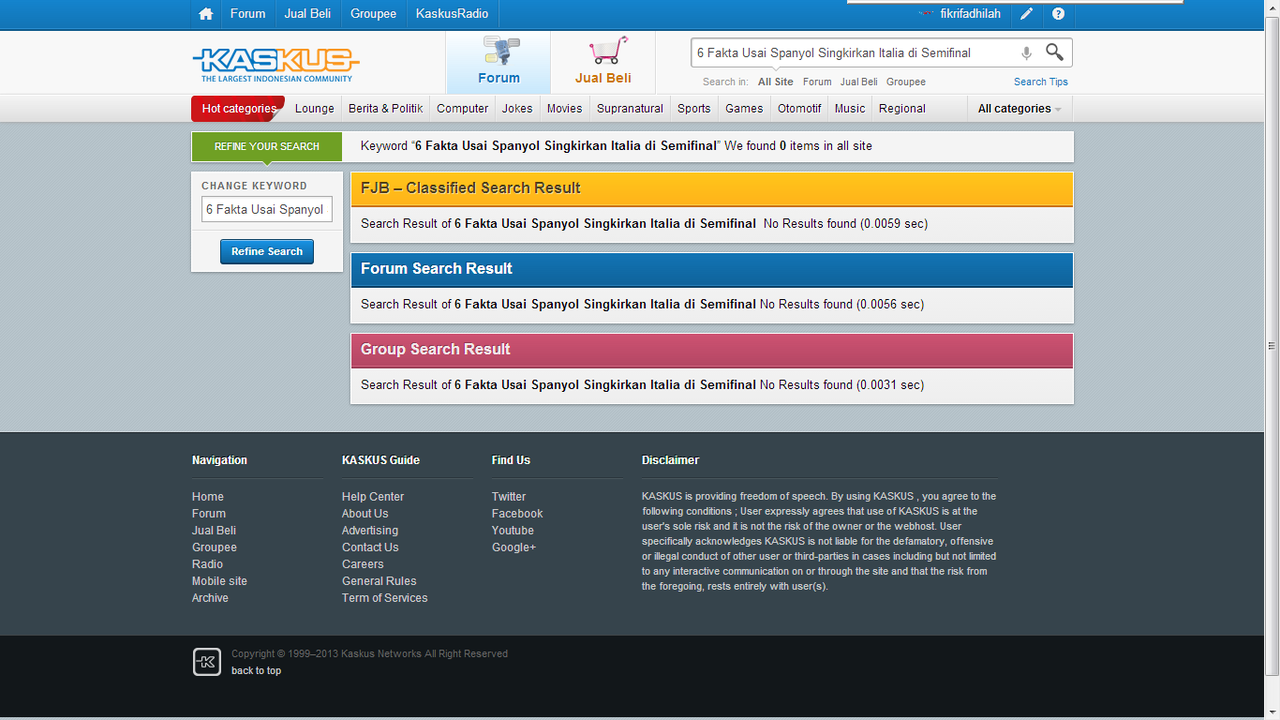Click the Group Search Result header
1280x720 pixels.
(x=712, y=350)
